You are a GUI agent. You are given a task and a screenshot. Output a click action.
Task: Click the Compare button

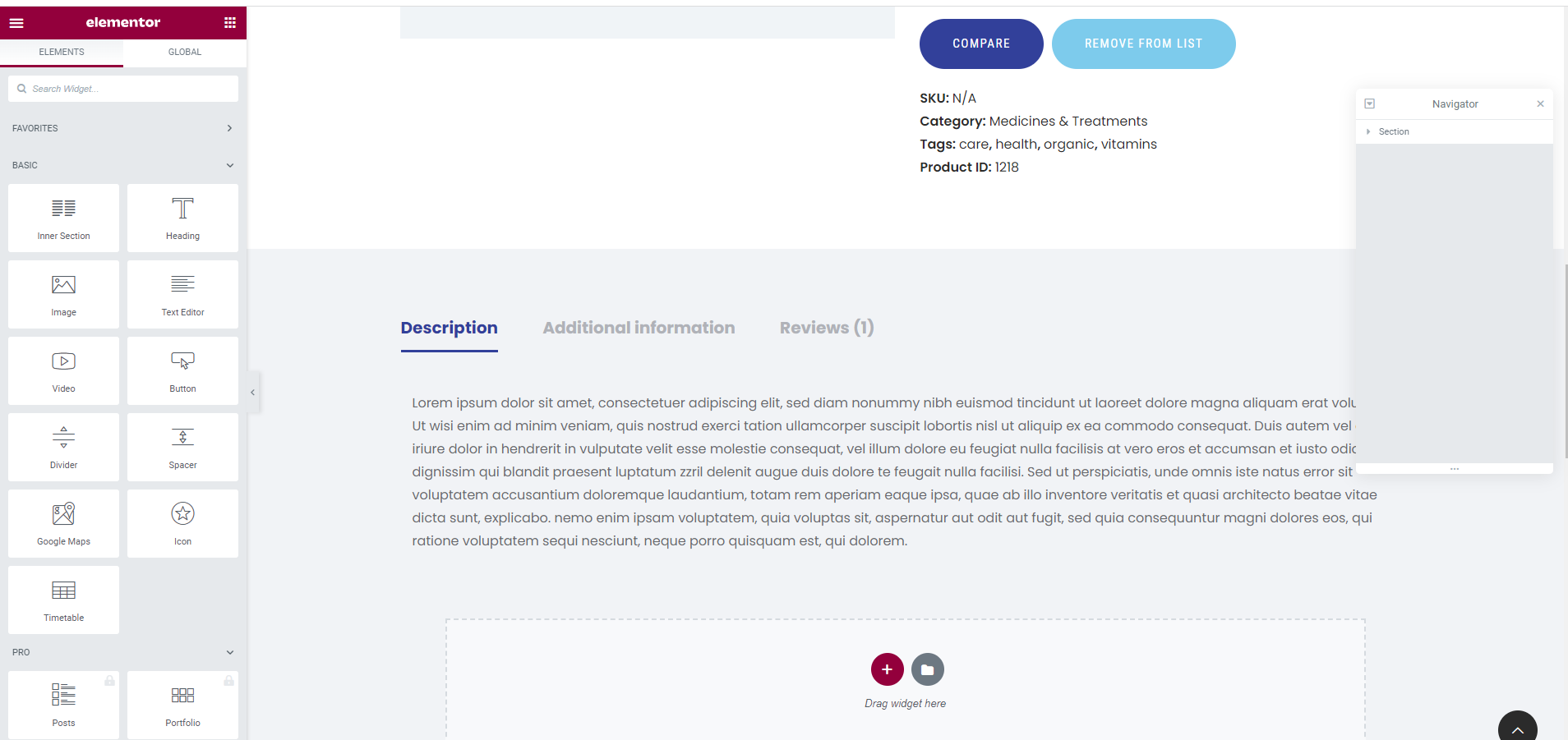point(981,44)
